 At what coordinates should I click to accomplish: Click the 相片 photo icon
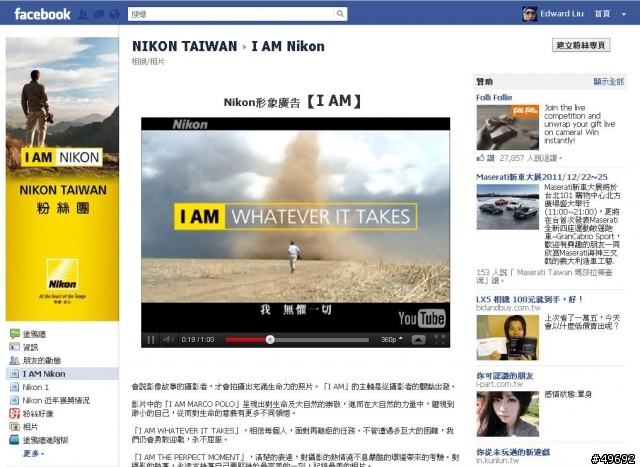click(x=14, y=427)
